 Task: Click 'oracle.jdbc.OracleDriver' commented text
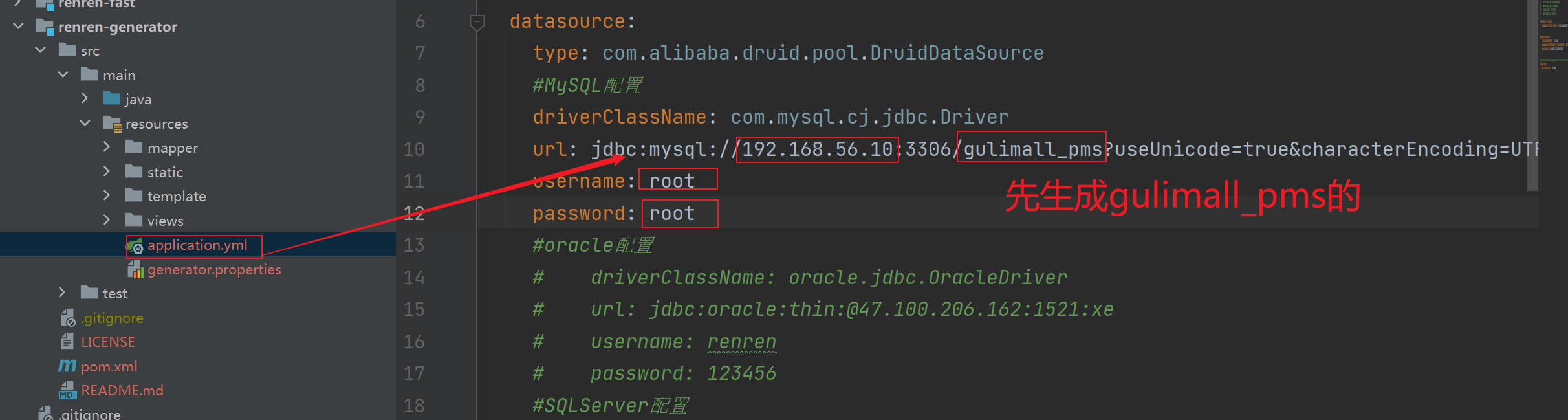coord(928,278)
